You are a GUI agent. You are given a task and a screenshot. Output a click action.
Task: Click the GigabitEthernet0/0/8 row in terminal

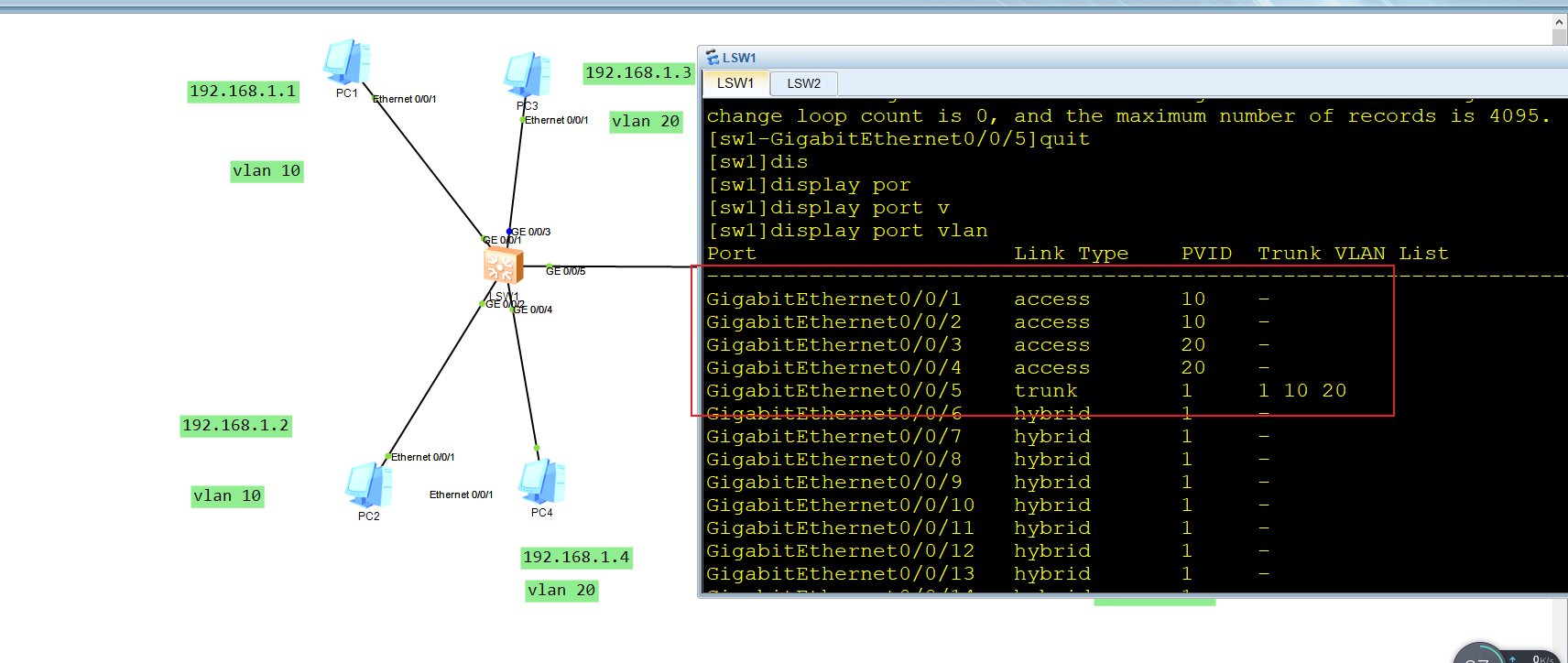[989, 460]
